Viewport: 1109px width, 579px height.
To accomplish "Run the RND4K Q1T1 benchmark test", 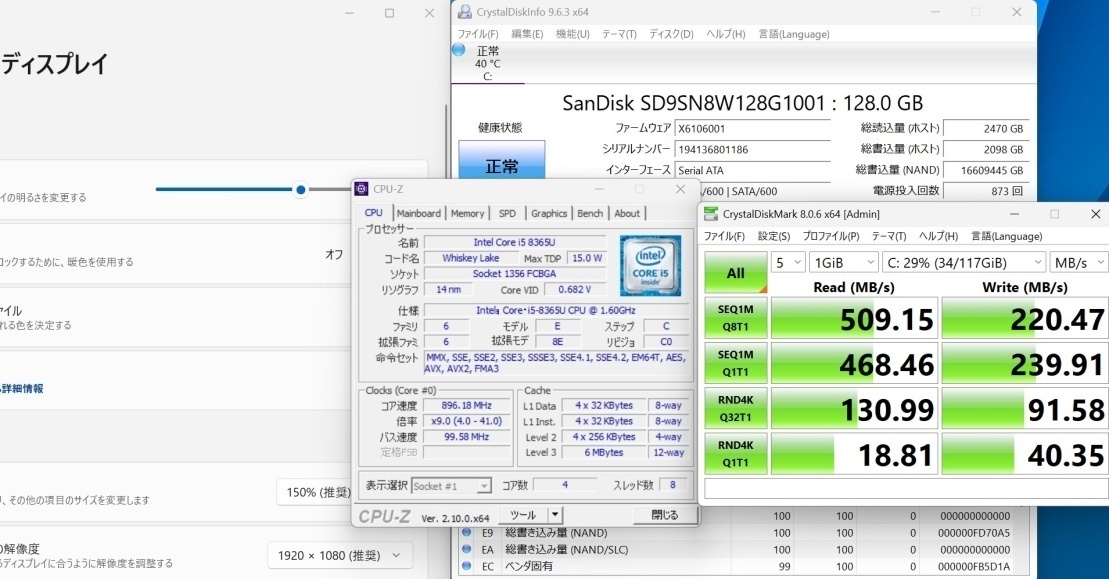I will click(x=735, y=452).
